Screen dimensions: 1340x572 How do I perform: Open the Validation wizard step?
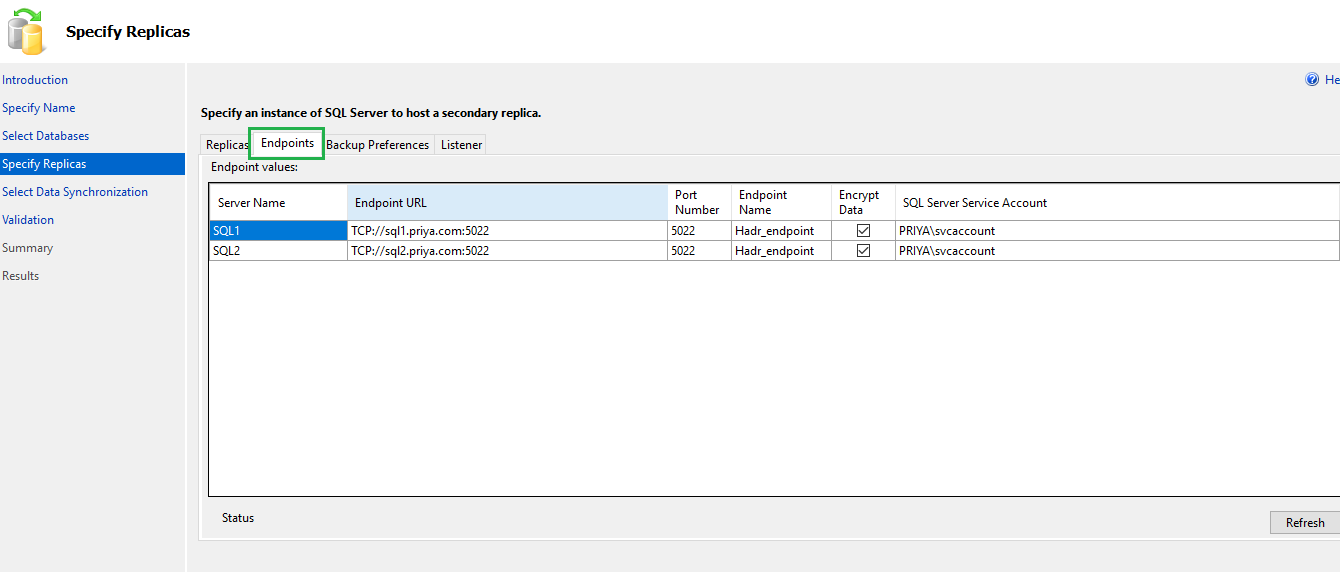28,220
